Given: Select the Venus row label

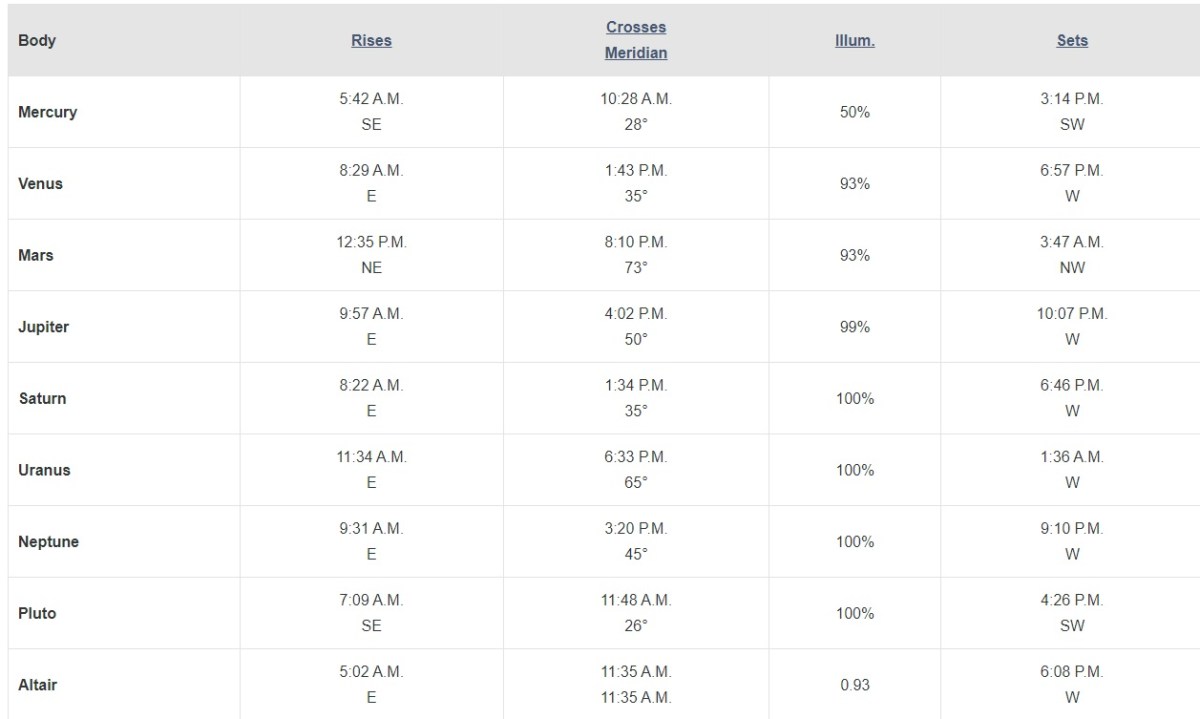Looking at the screenshot, I should point(40,184).
